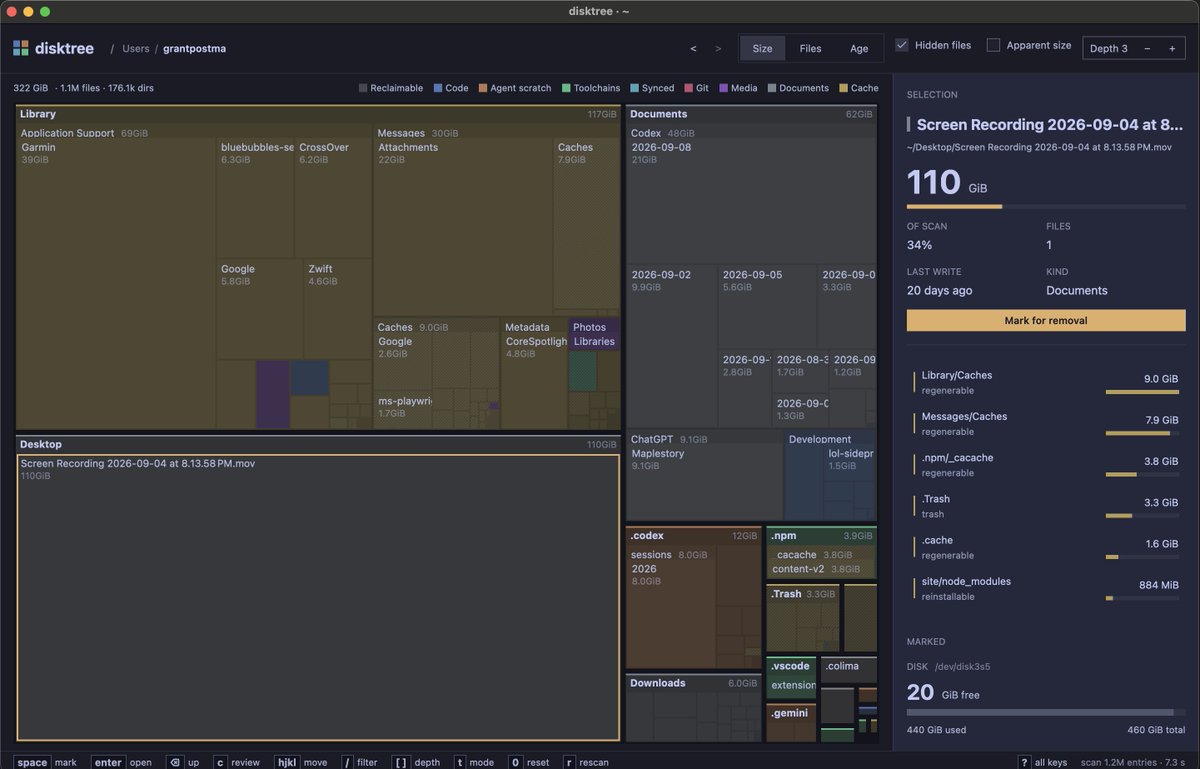1200x769 pixels.
Task: Click the Toolchains legend swatch
Action: [566, 88]
